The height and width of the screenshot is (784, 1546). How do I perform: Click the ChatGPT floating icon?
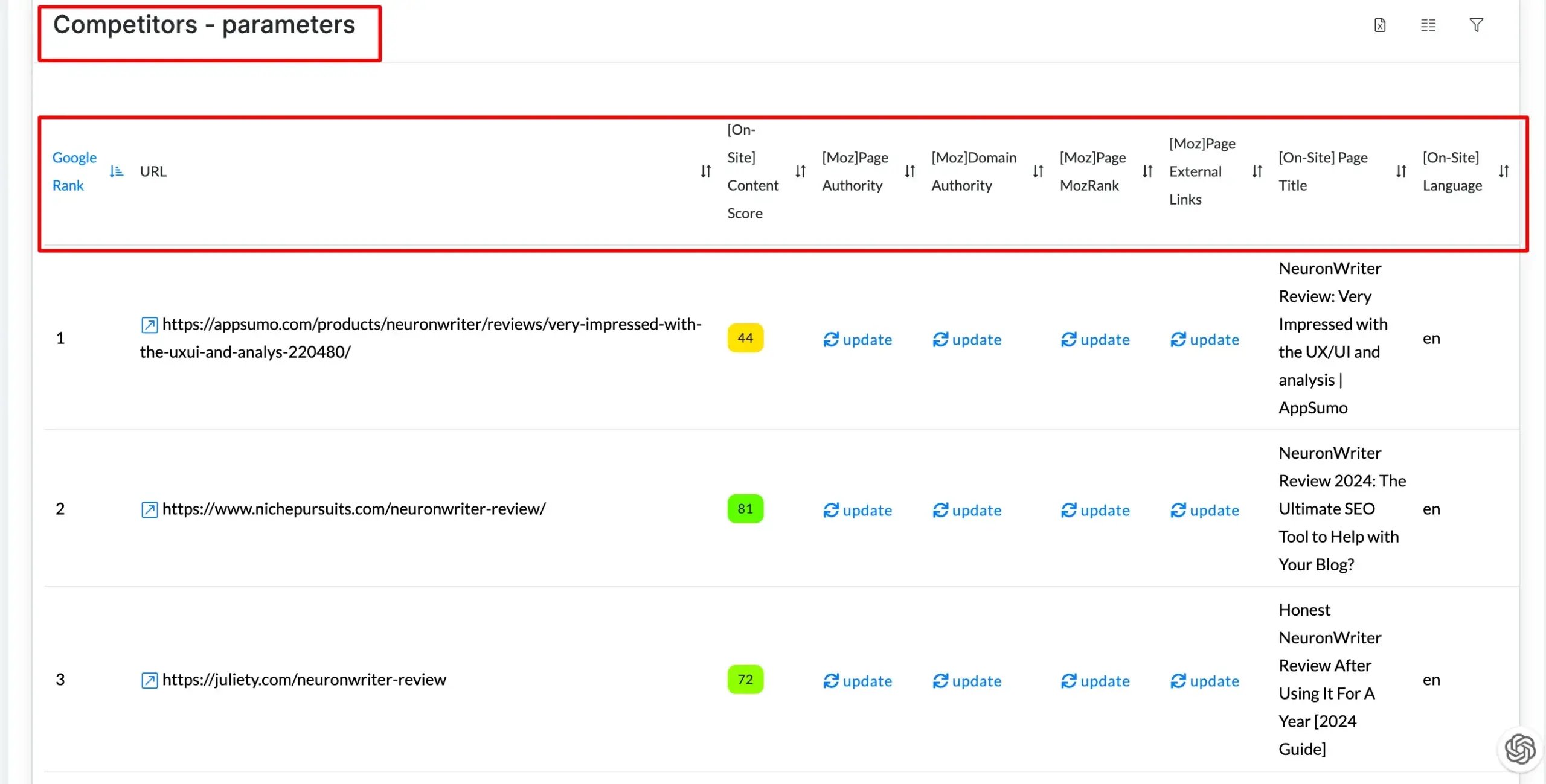[1519, 749]
